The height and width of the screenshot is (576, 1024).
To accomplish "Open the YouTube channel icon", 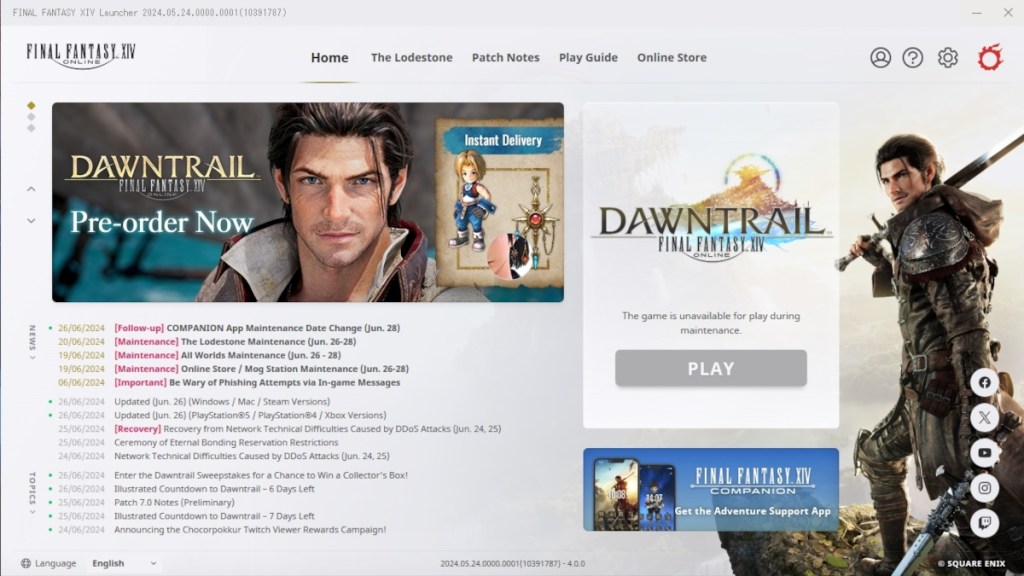I will coord(985,453).
